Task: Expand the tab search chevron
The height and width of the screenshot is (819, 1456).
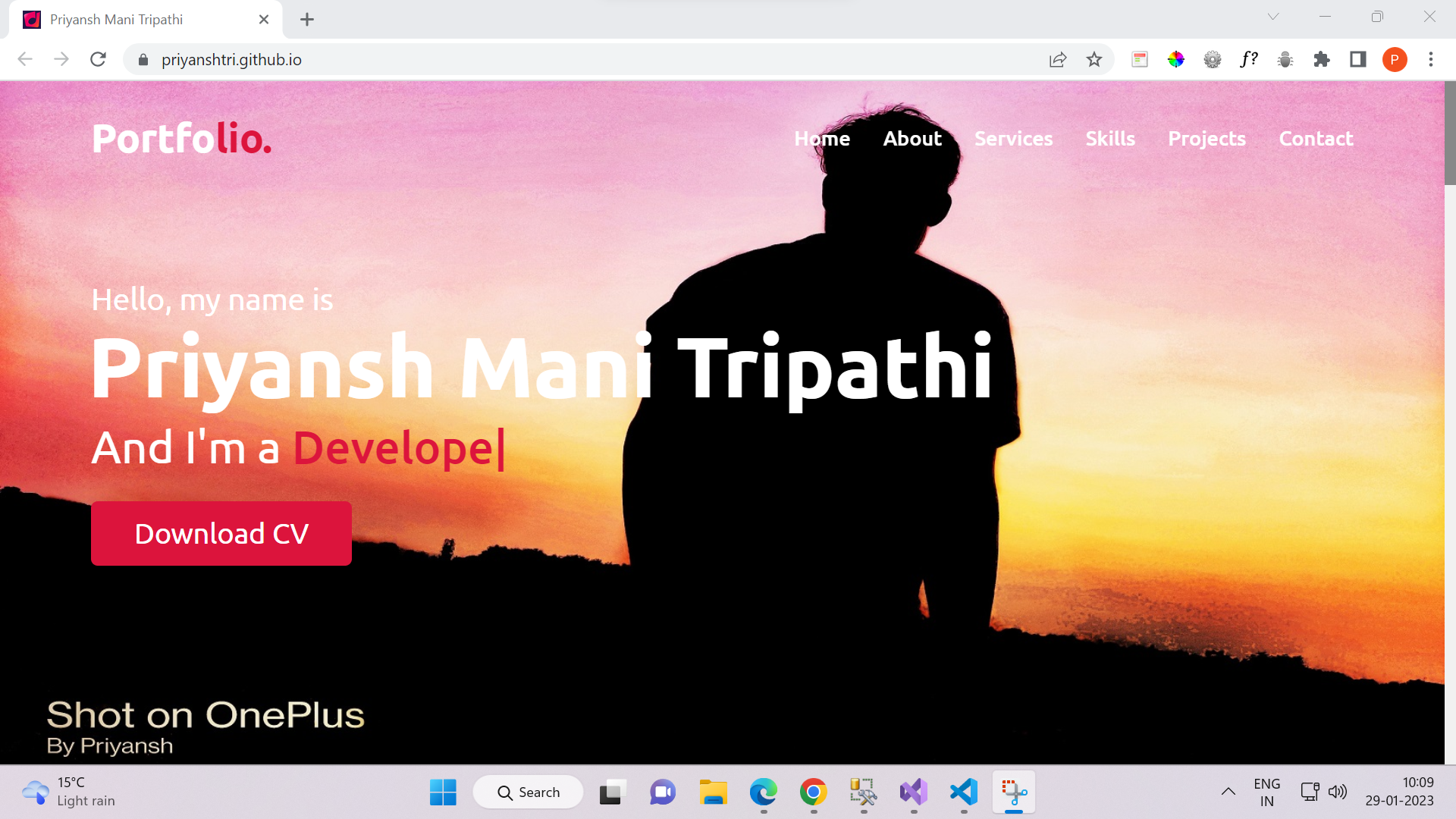Action: [1273, 17]
